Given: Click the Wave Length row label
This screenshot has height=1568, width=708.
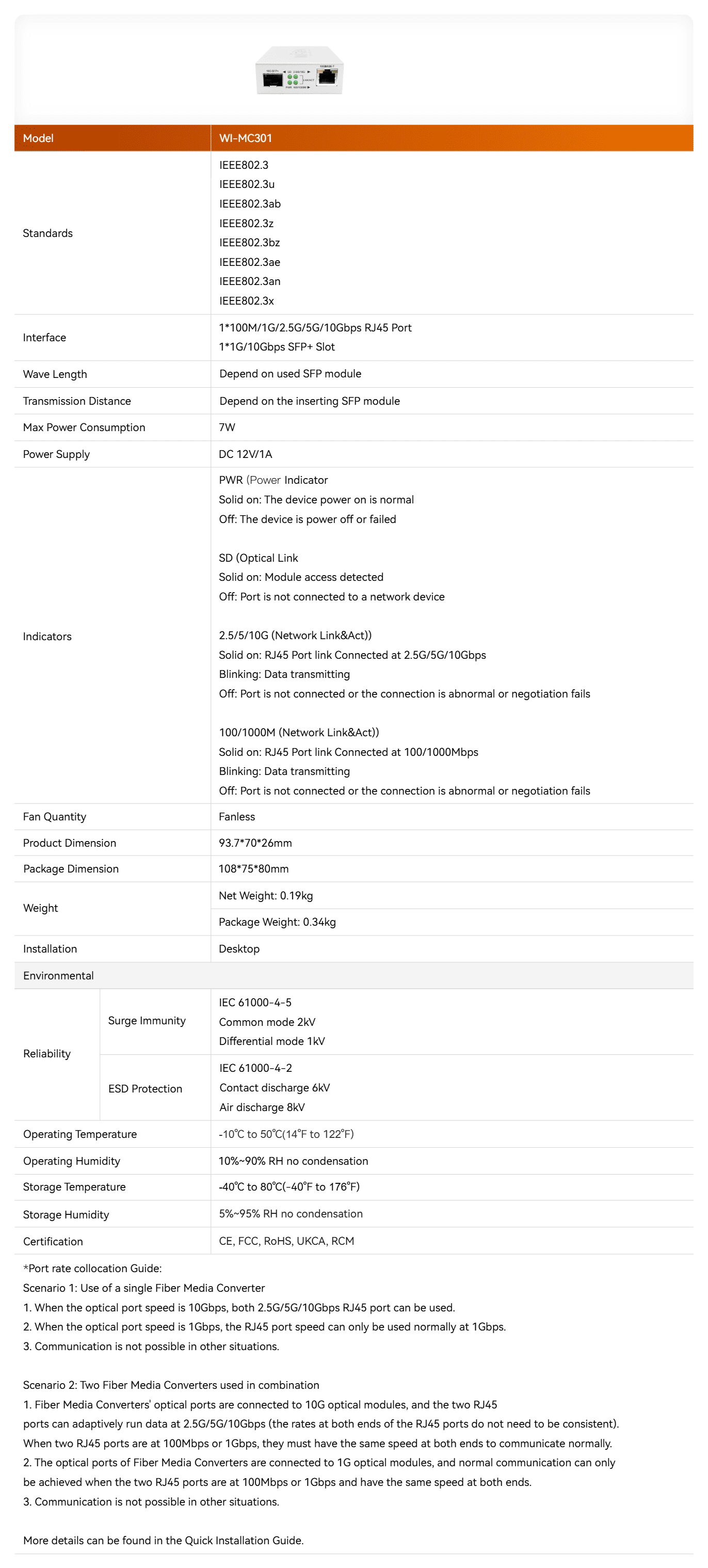Looking at the screenshot, I should click(x=55, y=374).
